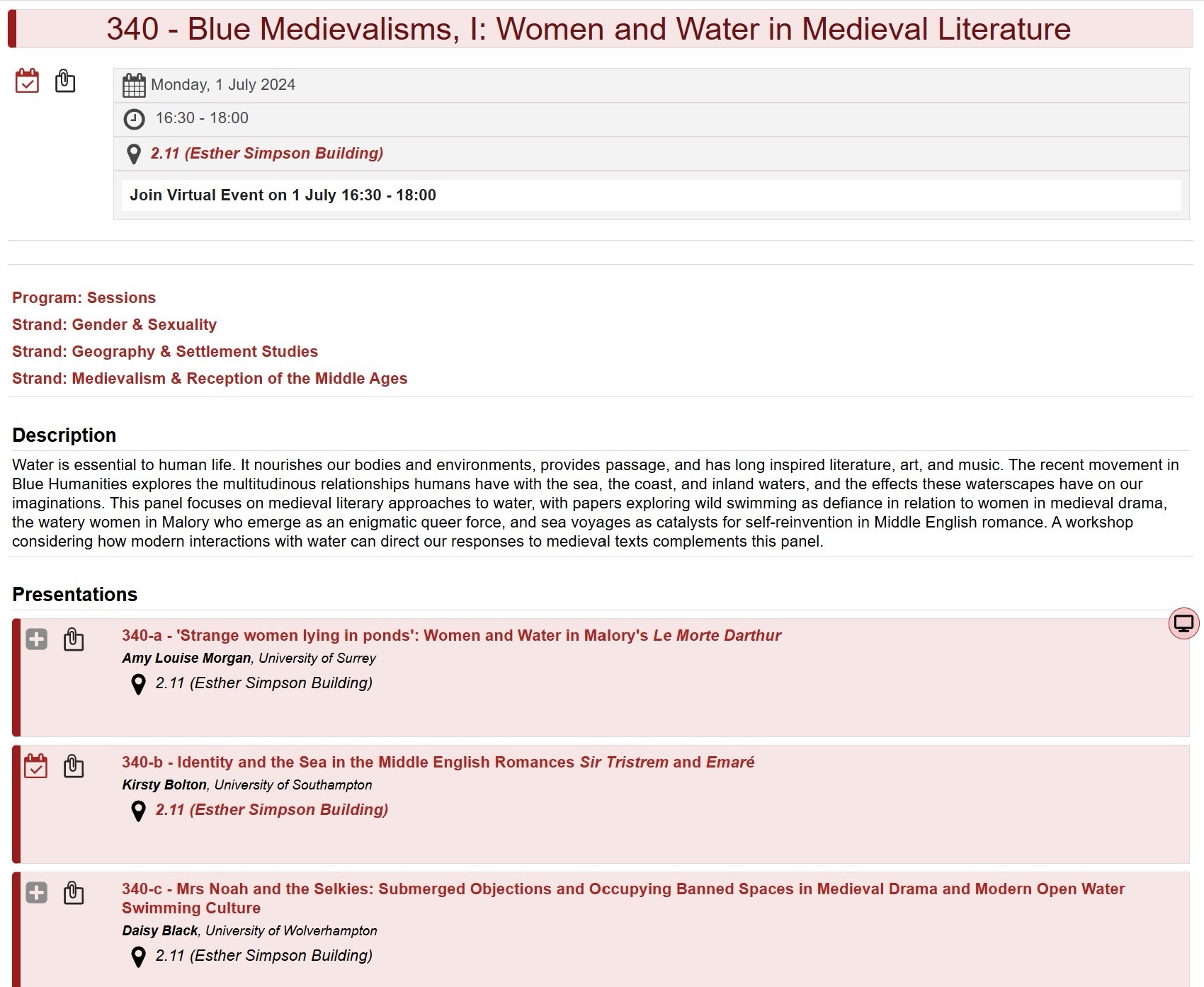Open Program: Sessions link

pos(84,298)
